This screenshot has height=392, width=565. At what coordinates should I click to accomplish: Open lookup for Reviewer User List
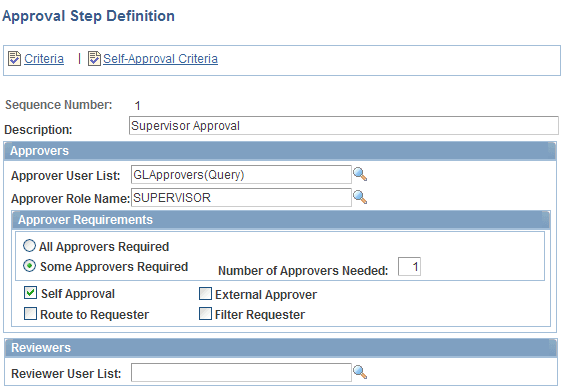point(360,372)
